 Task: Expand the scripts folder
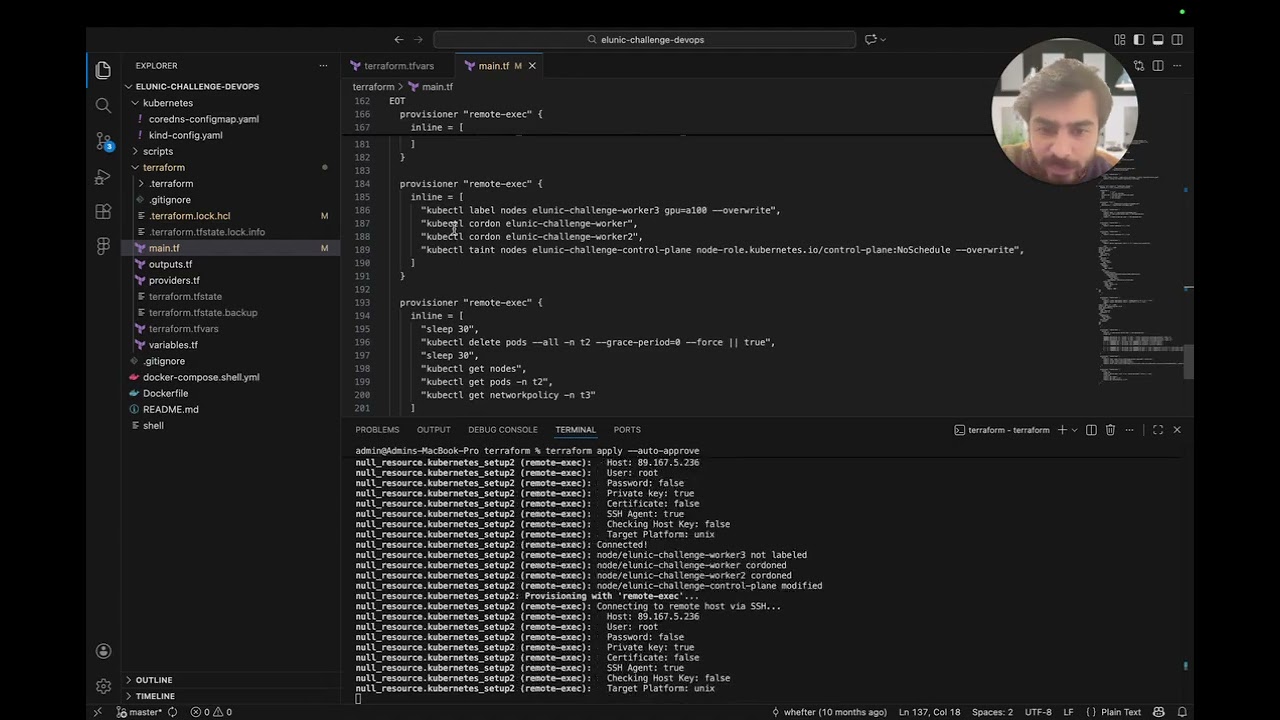coord(157,151)
